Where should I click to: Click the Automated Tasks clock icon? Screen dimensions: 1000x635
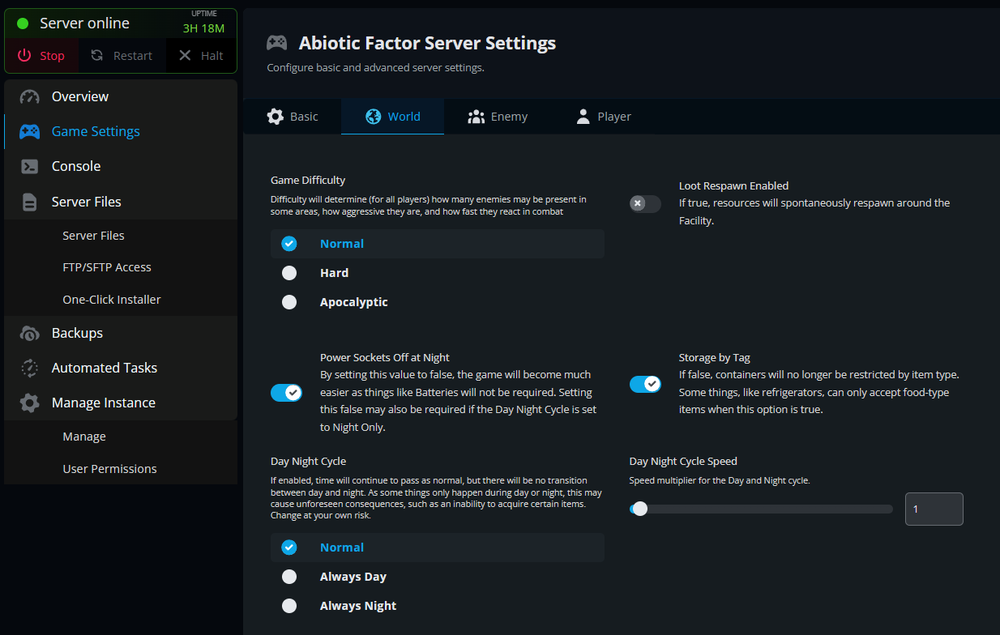coord(29,368)
